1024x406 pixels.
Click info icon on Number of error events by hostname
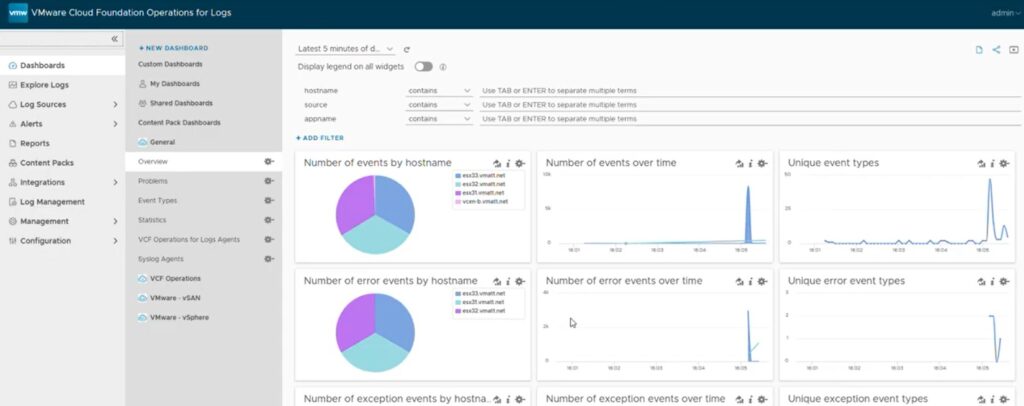(508, 281)
